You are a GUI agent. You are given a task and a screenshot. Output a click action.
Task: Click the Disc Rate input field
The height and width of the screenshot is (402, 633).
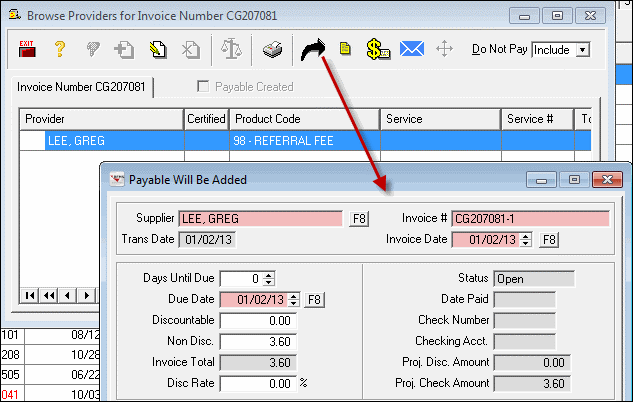tap(258, 383)
